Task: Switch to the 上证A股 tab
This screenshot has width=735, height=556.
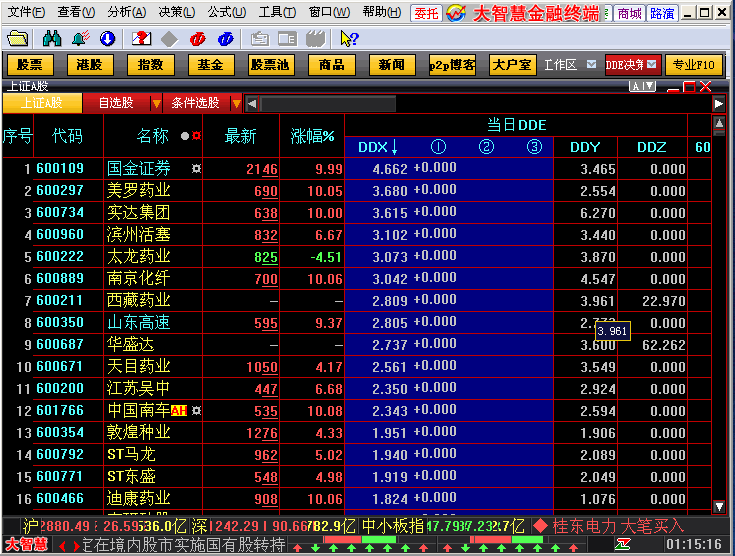Action: pyautogui.click(x=42, y=103)
